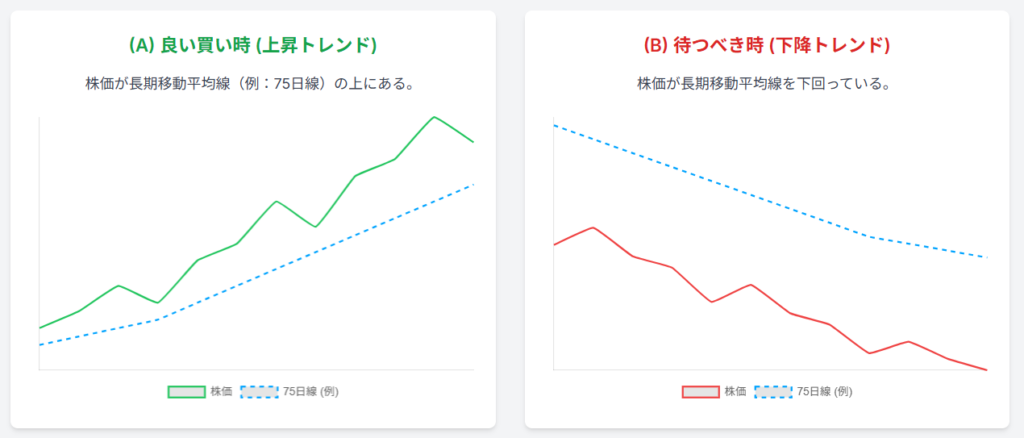
Task: Click the highest peak of the green line
Action: [434, 117]
